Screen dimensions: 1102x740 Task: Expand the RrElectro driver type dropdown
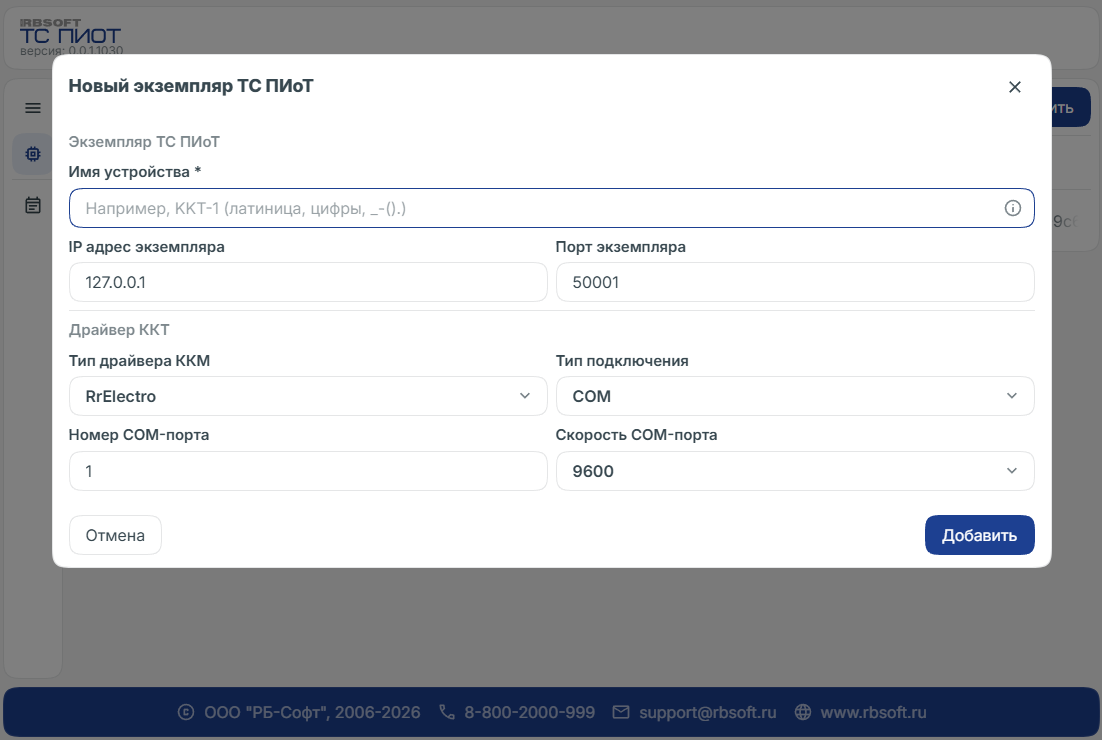308,396
